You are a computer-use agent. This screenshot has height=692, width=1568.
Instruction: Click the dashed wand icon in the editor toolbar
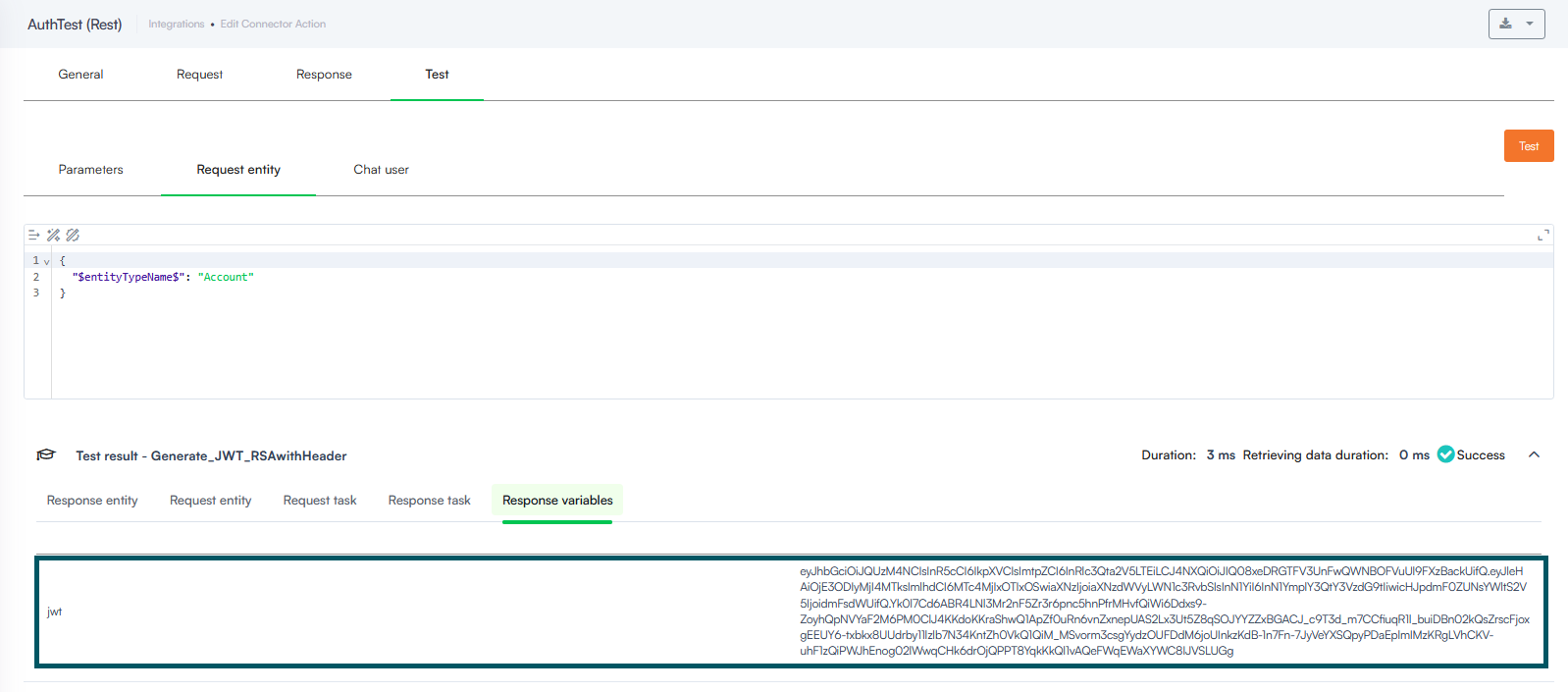point(73,235)
